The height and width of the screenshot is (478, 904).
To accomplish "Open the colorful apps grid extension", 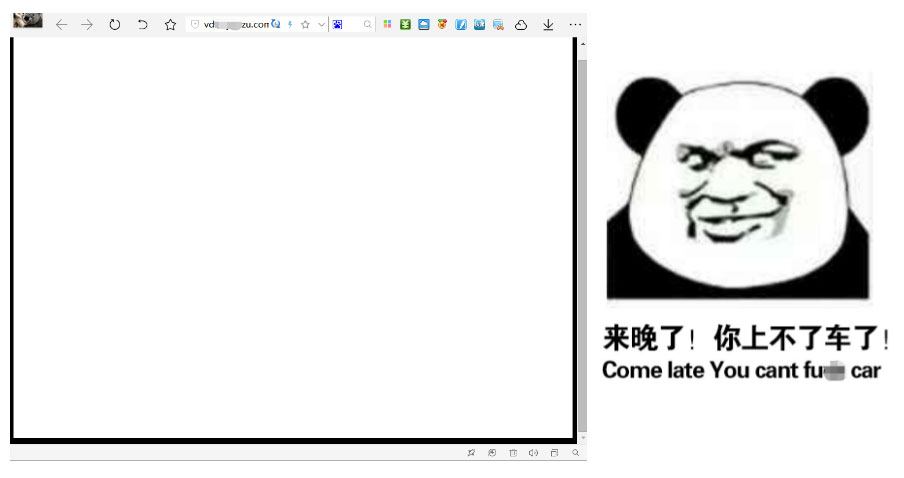I will point(387,24).
